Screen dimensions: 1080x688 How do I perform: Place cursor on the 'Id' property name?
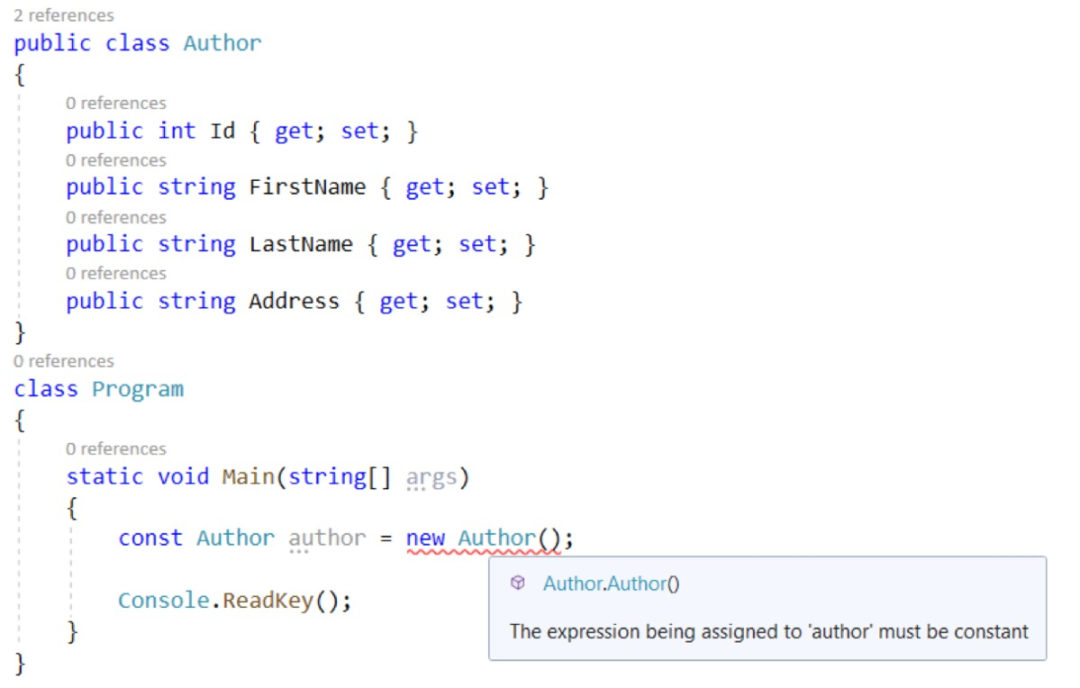222,131
